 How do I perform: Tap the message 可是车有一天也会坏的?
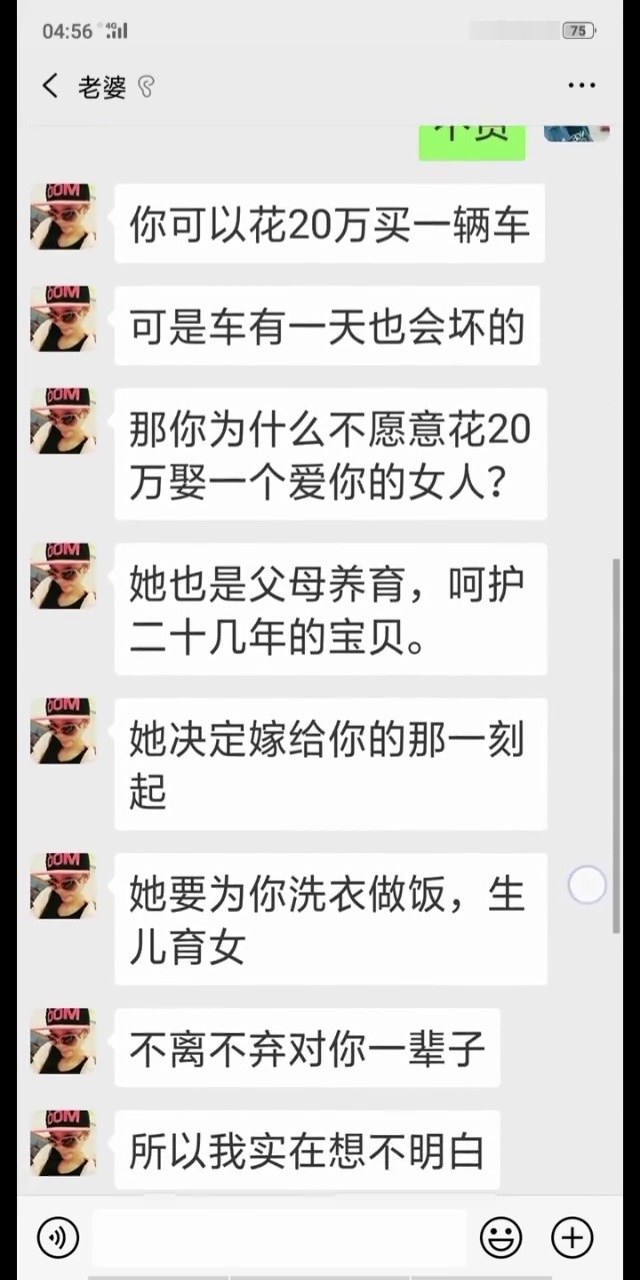click(x=327, y=325)
